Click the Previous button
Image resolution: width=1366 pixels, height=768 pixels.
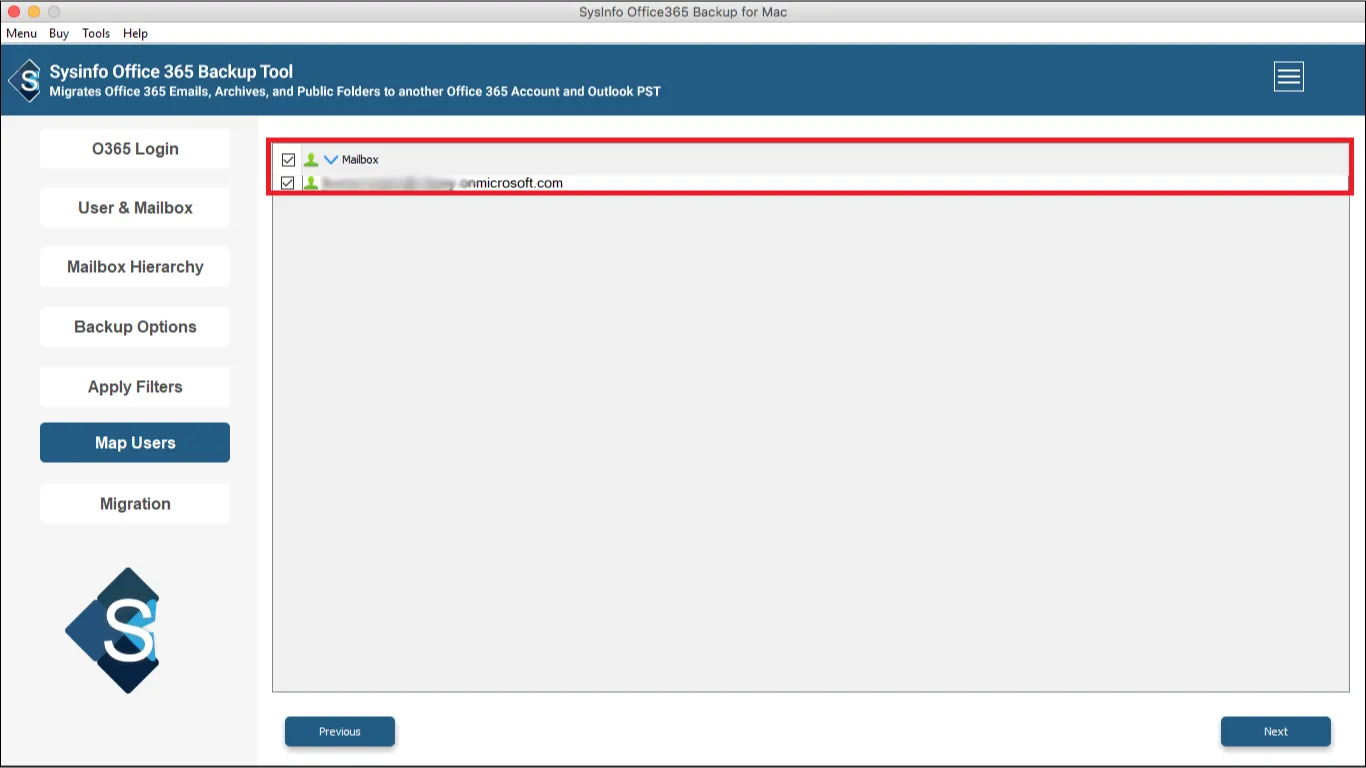click(340, 732)
